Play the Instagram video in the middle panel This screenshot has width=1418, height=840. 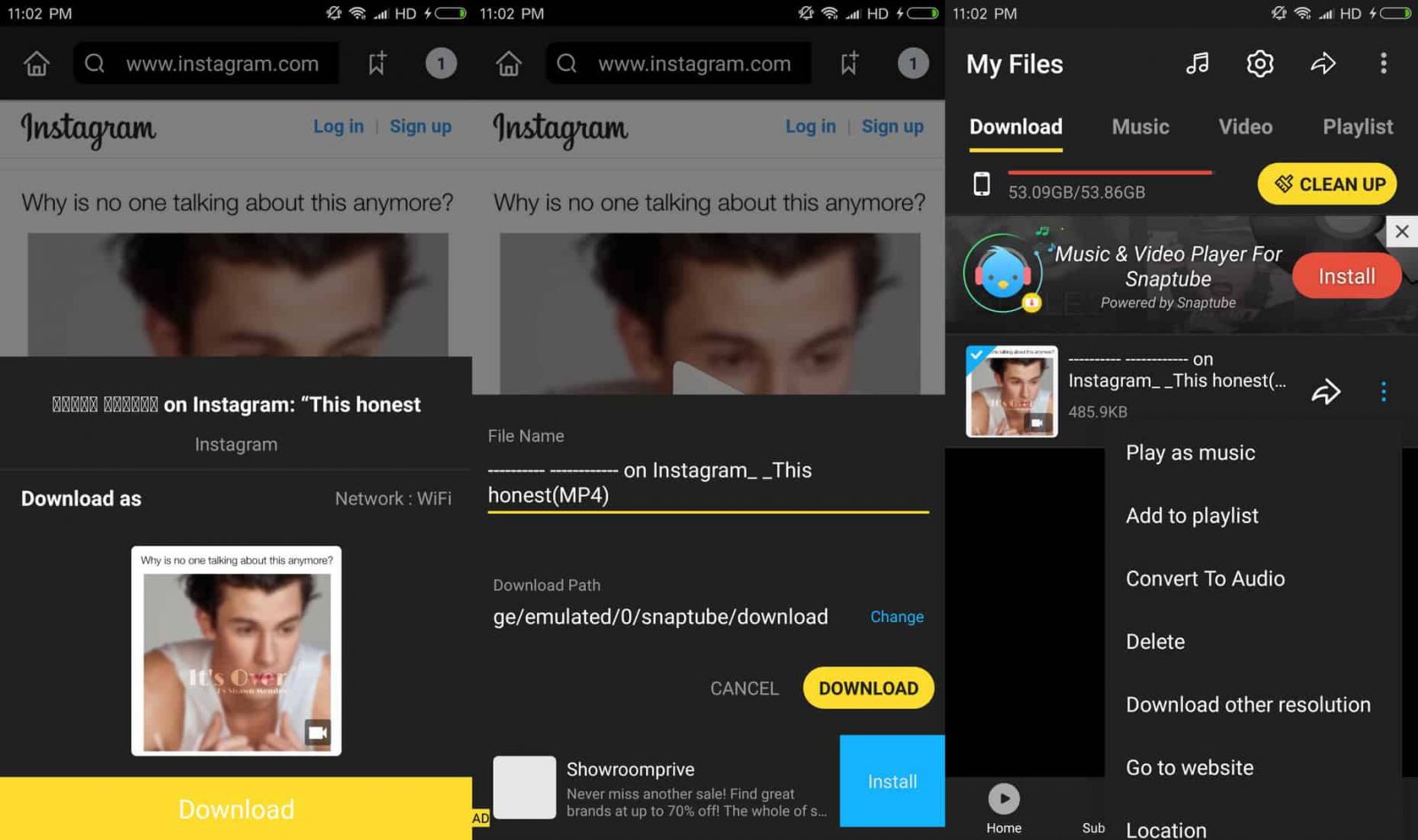click(708, 379)
